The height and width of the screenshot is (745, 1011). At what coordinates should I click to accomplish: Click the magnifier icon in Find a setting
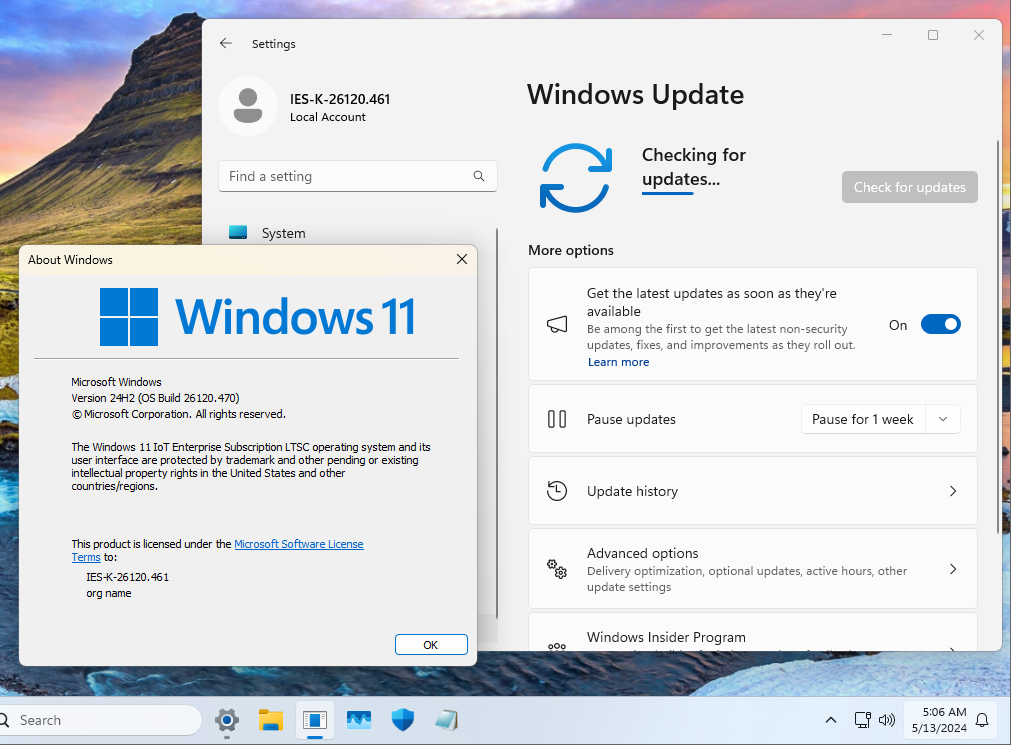click(478, 176)
